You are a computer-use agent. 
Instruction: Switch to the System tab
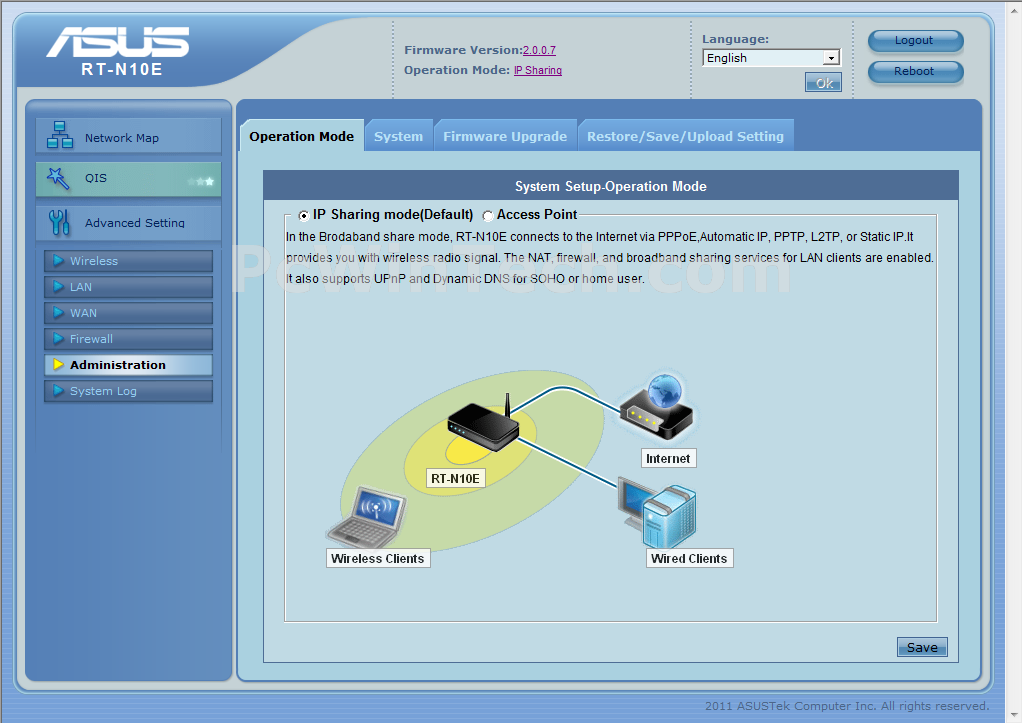(398, 136)
